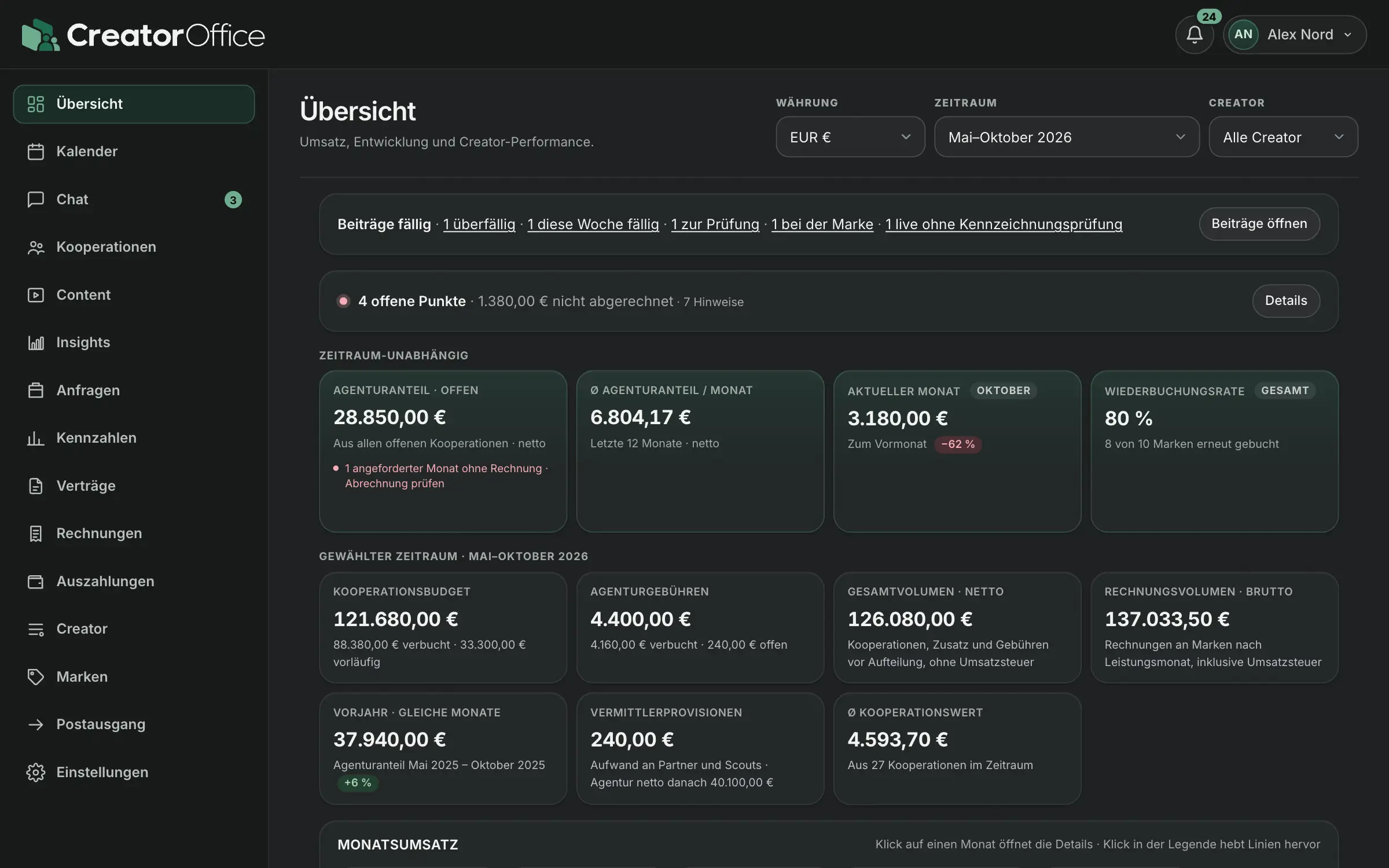This screenshot has height=868, width=1389.
Task: Click the red dot beside offene Punkte
Action: click(343, 301)
